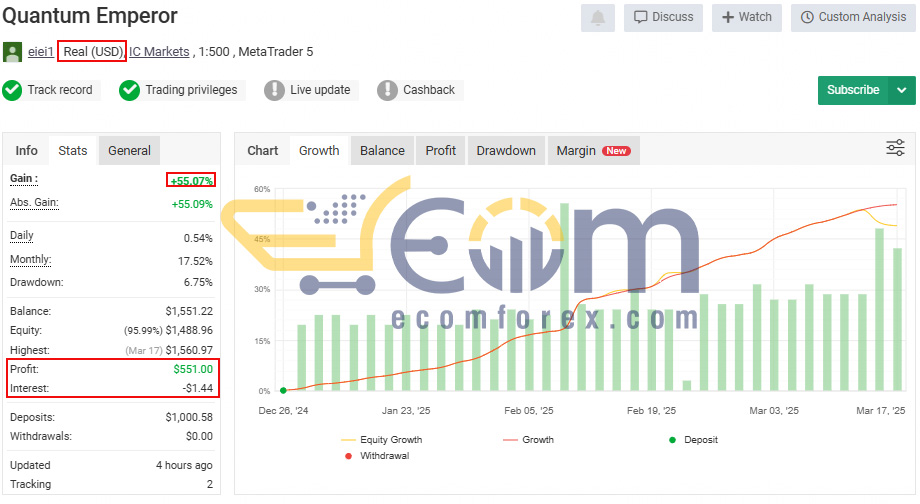Click the Track record verified checkmark
Image resolution: width=920 pixels, height=504 pixels.
point(12,90)
